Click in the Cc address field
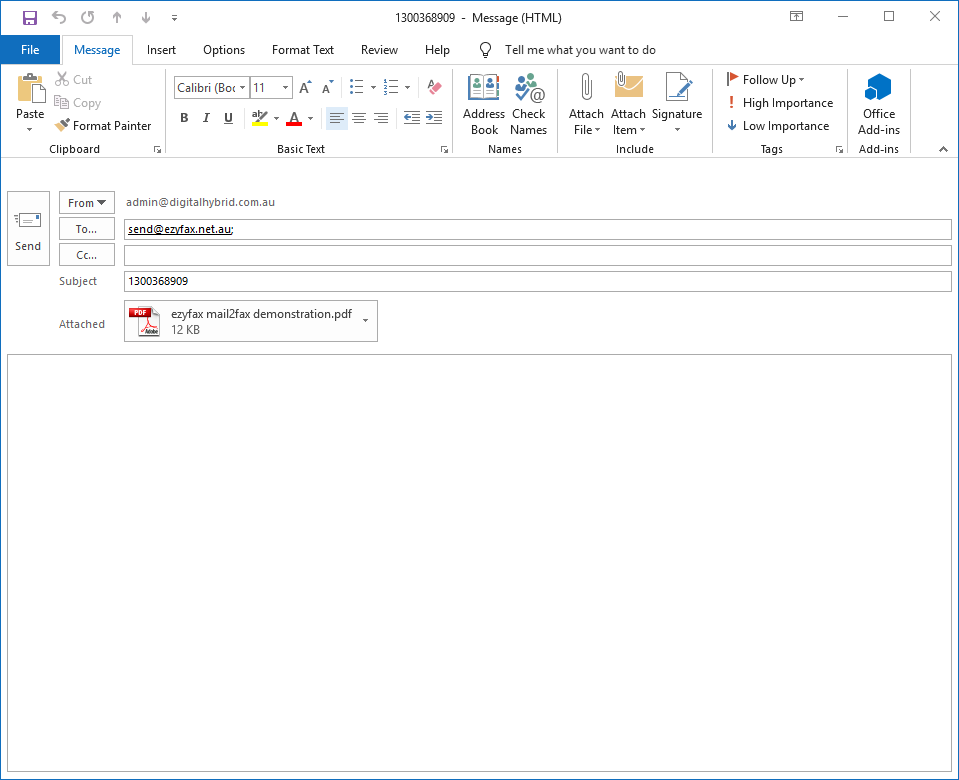The width and height of the screenshot is (959, 780). pyautogui.click(x=538, y=255)
